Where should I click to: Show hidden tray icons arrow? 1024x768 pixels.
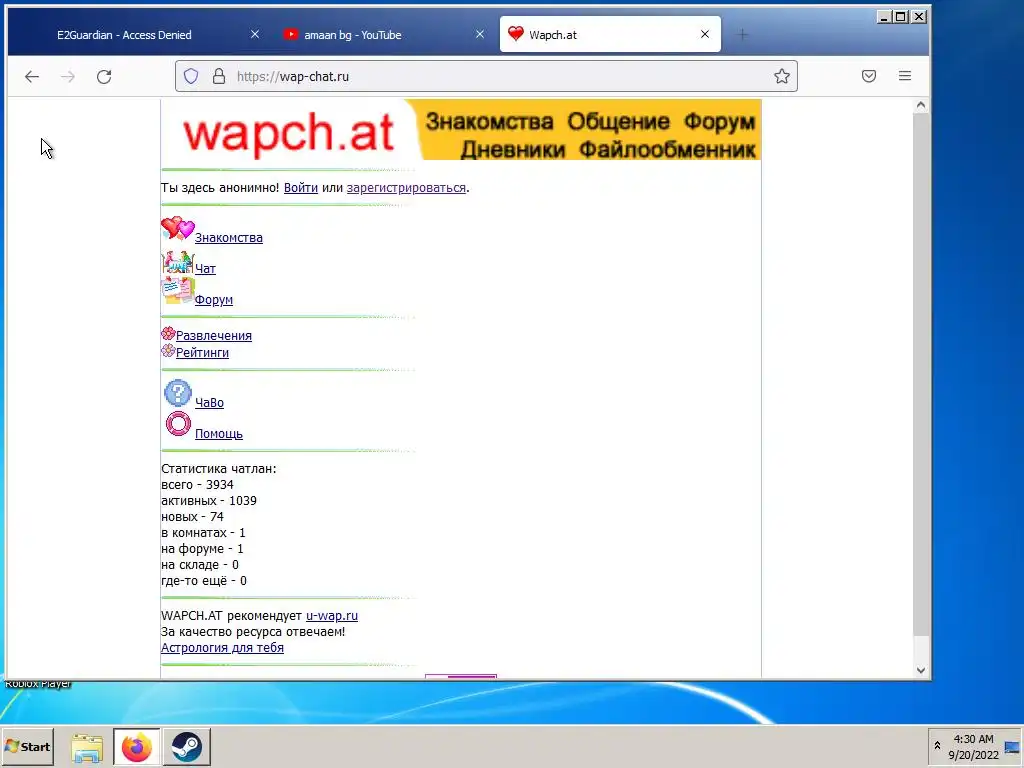937,745
